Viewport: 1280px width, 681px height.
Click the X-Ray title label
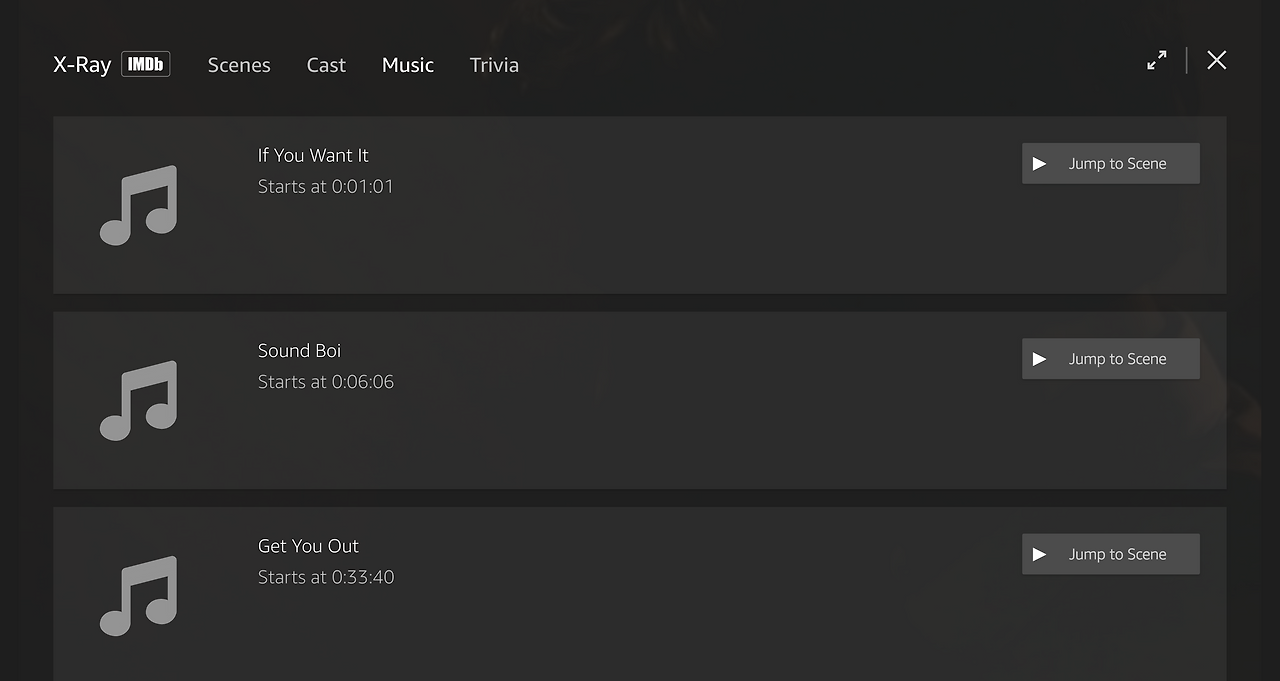click(x=82, y=65)
